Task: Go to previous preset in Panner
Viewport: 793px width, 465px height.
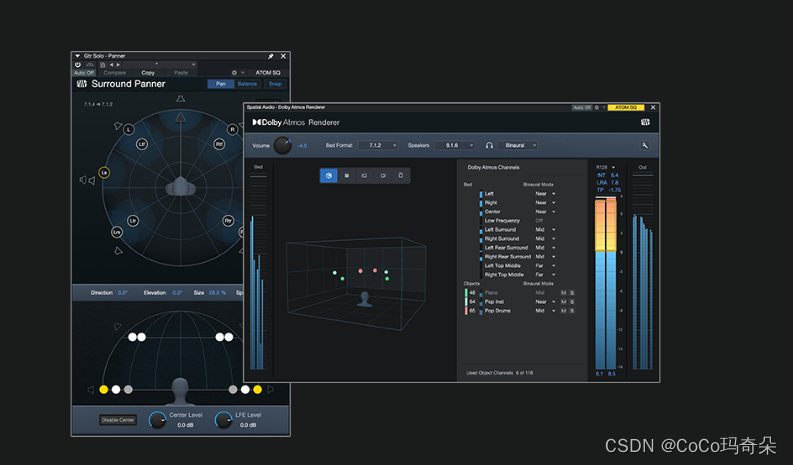Action: pyautogui.click(x=111, y=65)
